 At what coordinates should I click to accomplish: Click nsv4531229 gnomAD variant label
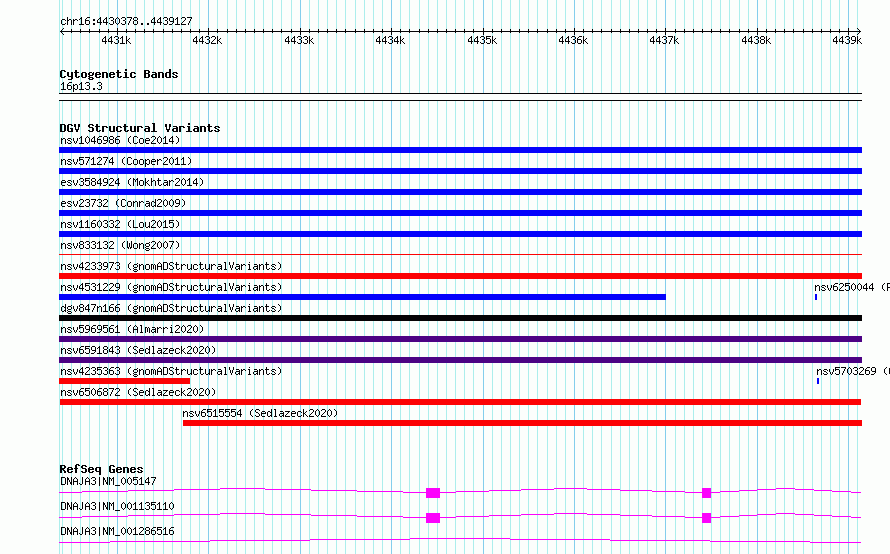(171, 287)
